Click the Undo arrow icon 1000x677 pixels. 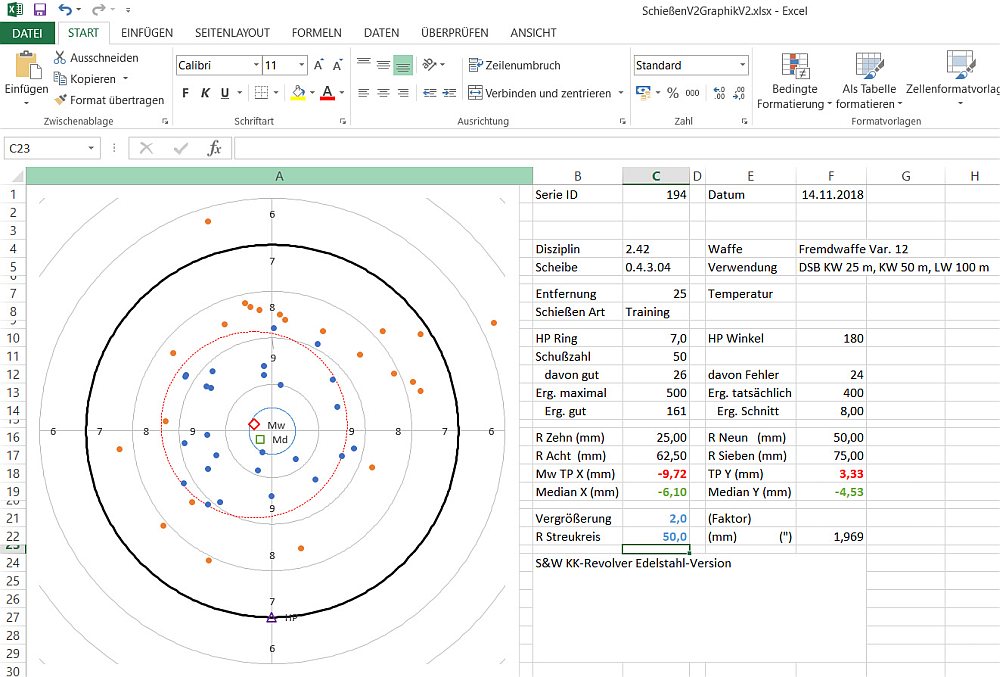[65, 10]
